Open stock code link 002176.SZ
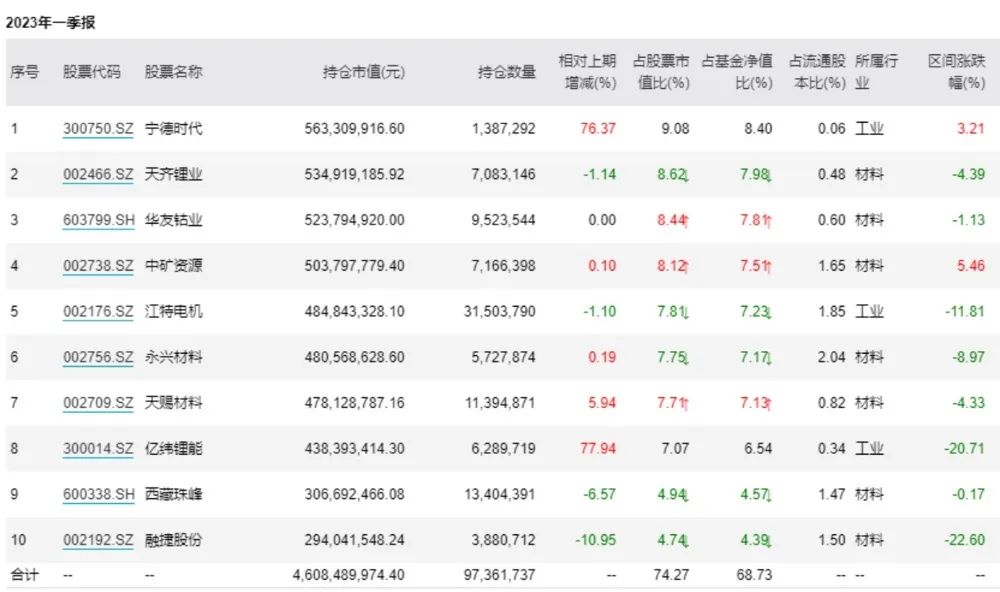Screen dimensions: 1000x592 tap(98, 311)
